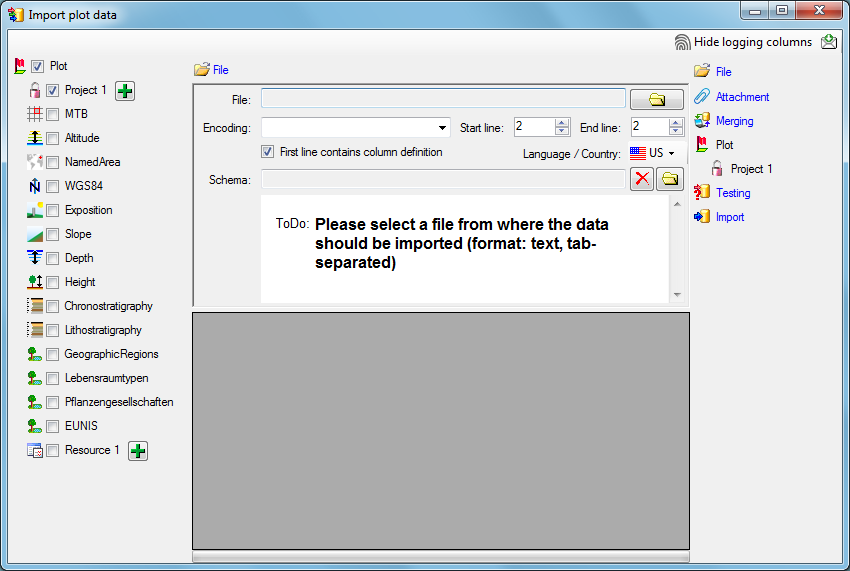Open schema file with the folder icon
This screenshot has height=571, width=850.
pos(670,179)
